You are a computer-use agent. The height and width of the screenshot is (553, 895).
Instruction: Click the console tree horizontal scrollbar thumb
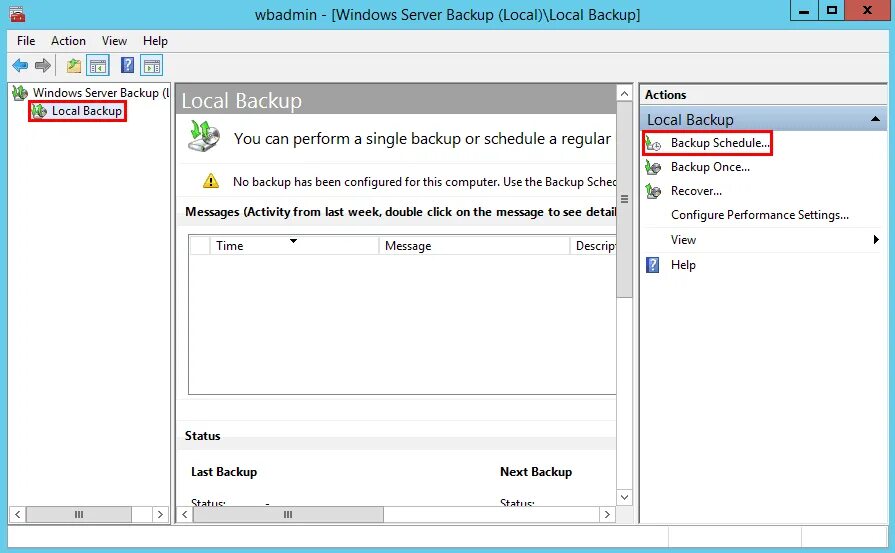(x=79, y=515)
